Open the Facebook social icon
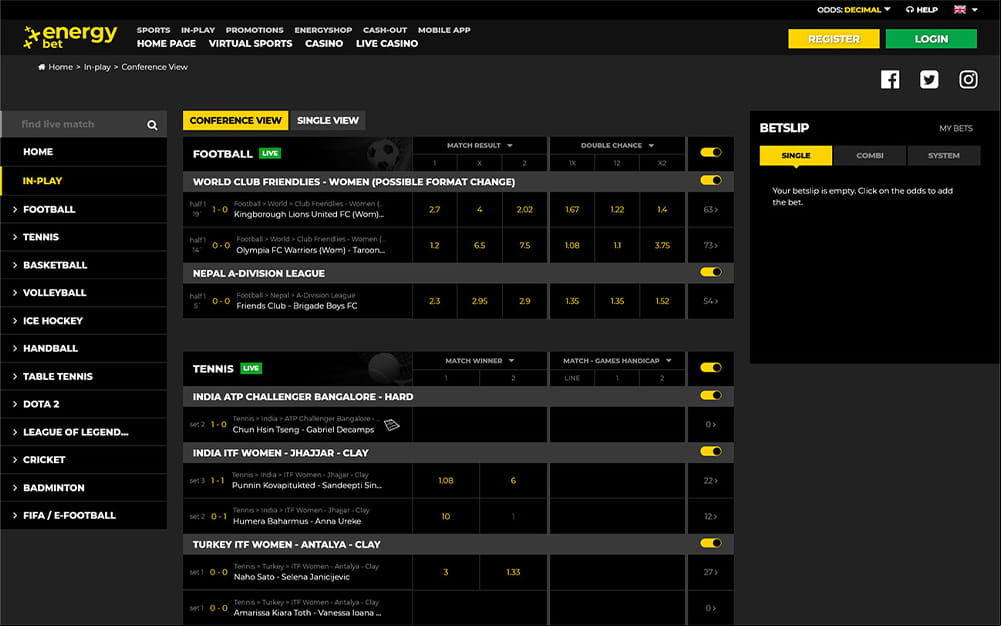This screenshot has width=1001, height=626. pos(890,79)
